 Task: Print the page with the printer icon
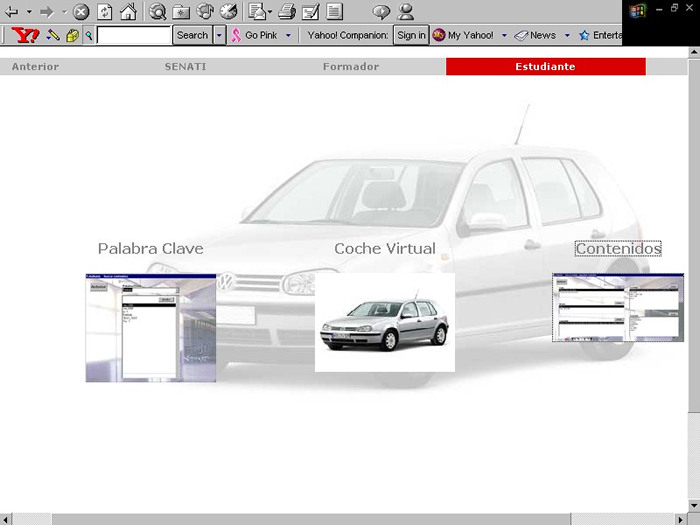pyautogui.click(x=287, y=12)
